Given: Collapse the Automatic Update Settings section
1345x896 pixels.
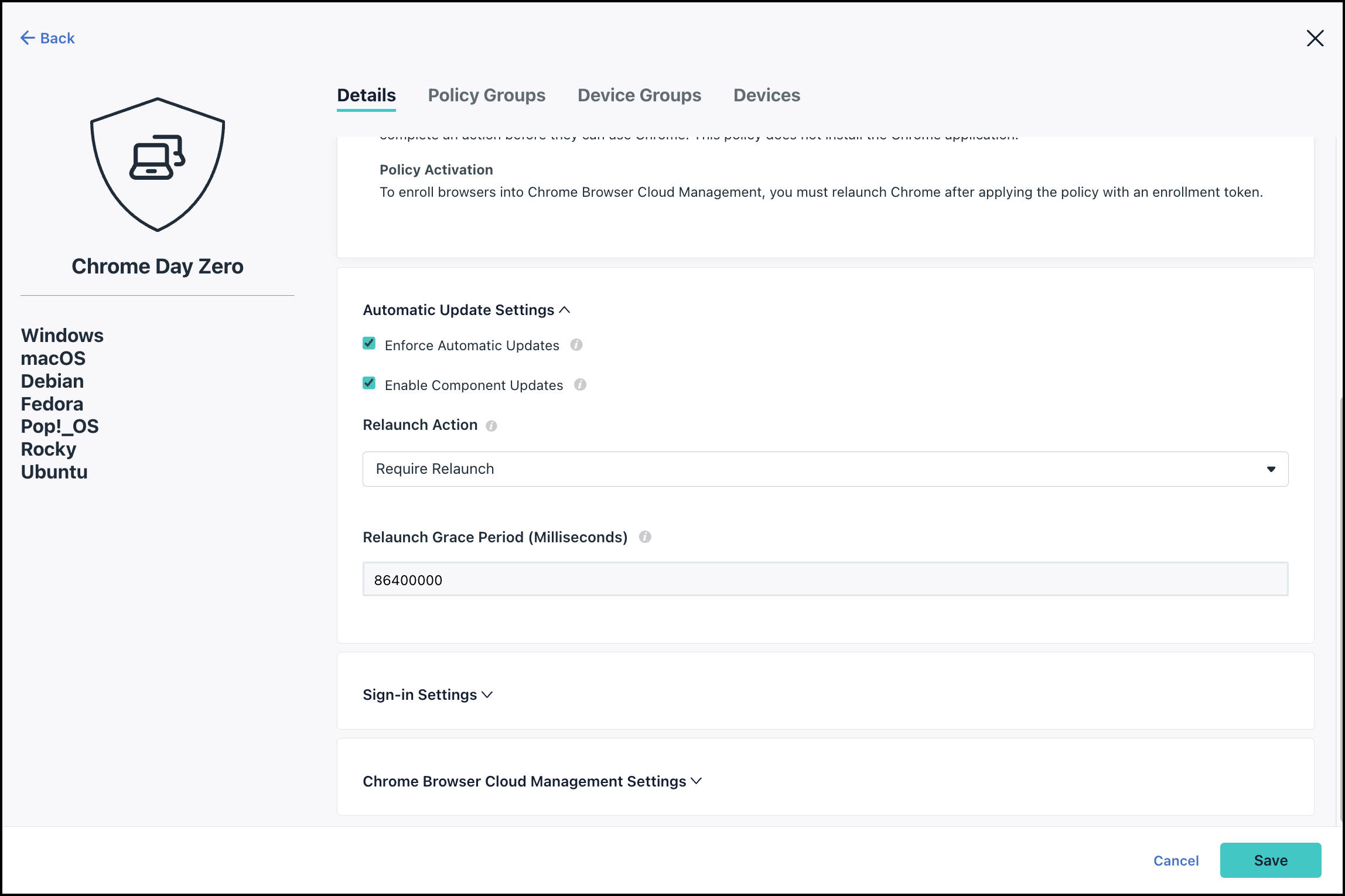Looking at the screenshot, I should point(565,310).
